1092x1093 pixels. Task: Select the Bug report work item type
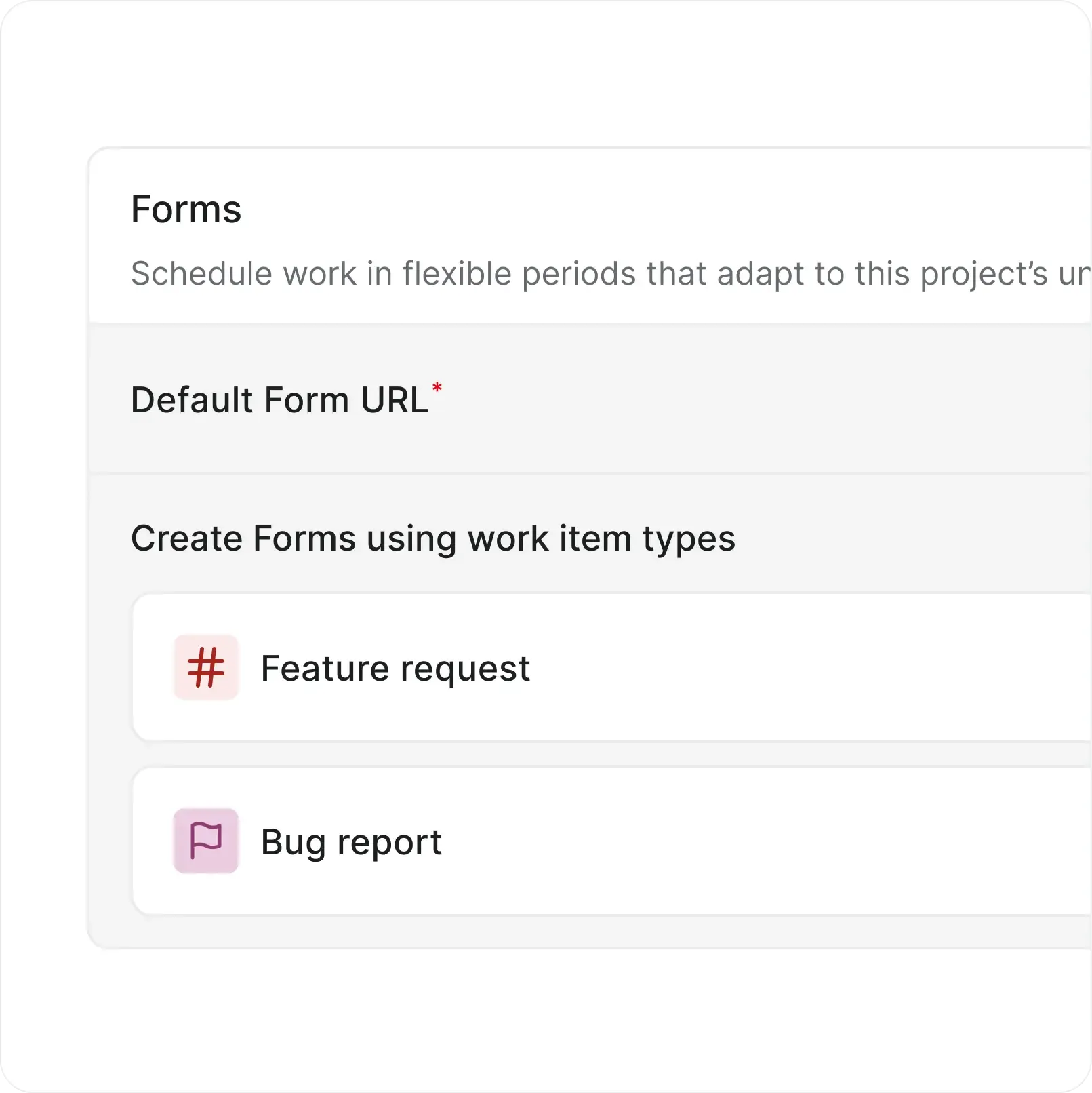352,841
